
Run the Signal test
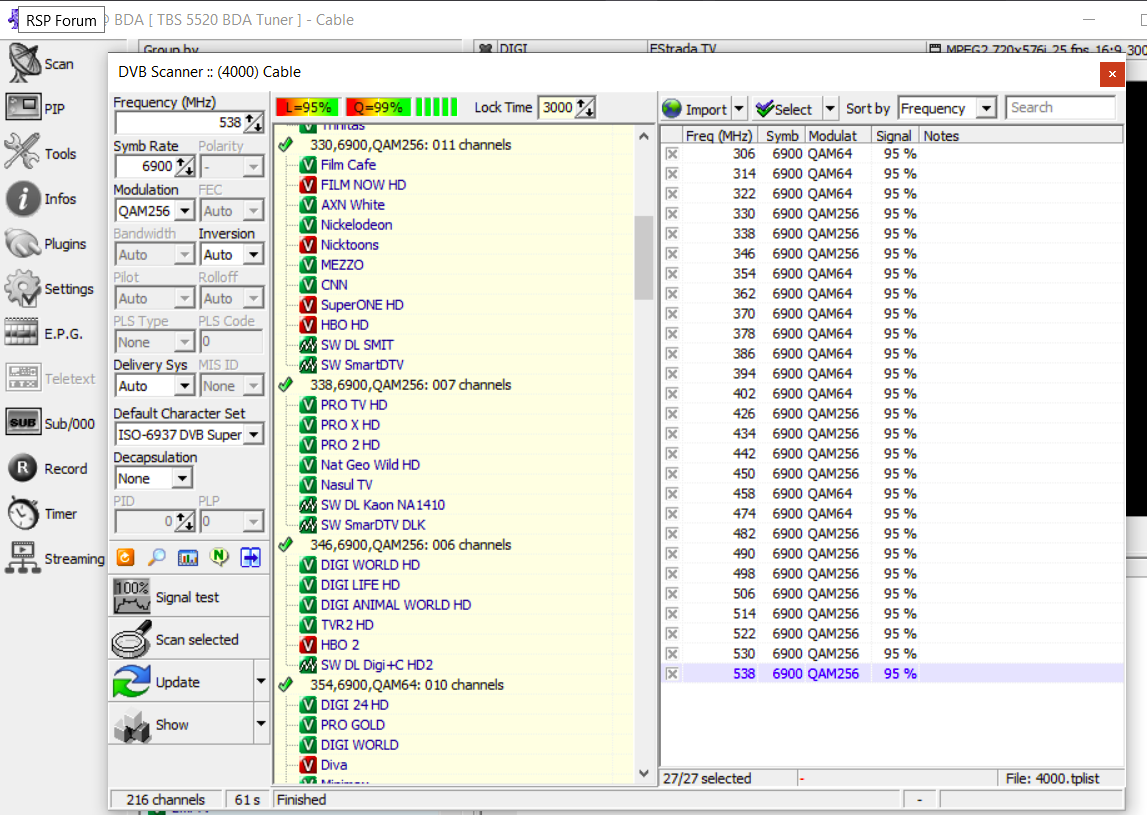point(189,597)
